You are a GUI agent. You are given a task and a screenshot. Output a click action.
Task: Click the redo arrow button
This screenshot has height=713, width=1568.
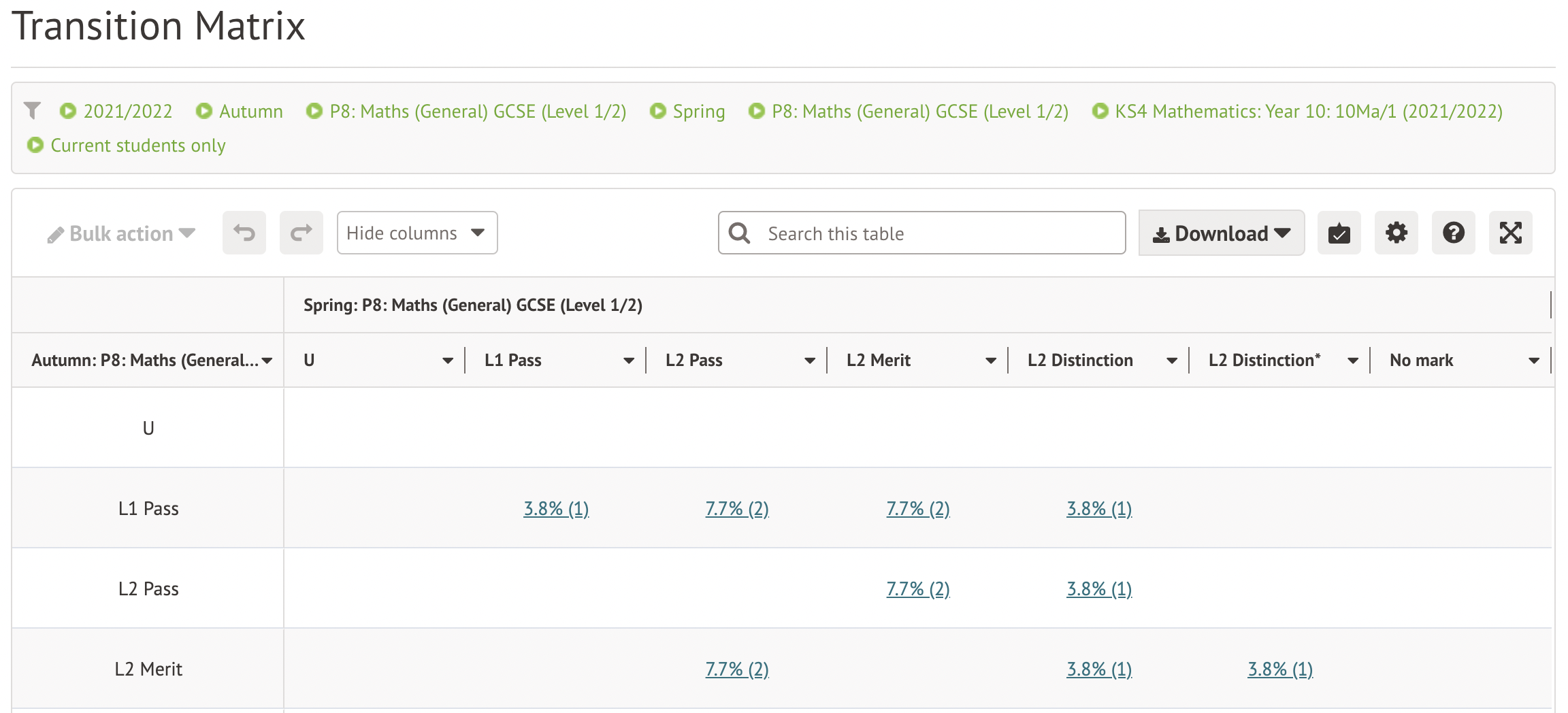coord(301,233)
